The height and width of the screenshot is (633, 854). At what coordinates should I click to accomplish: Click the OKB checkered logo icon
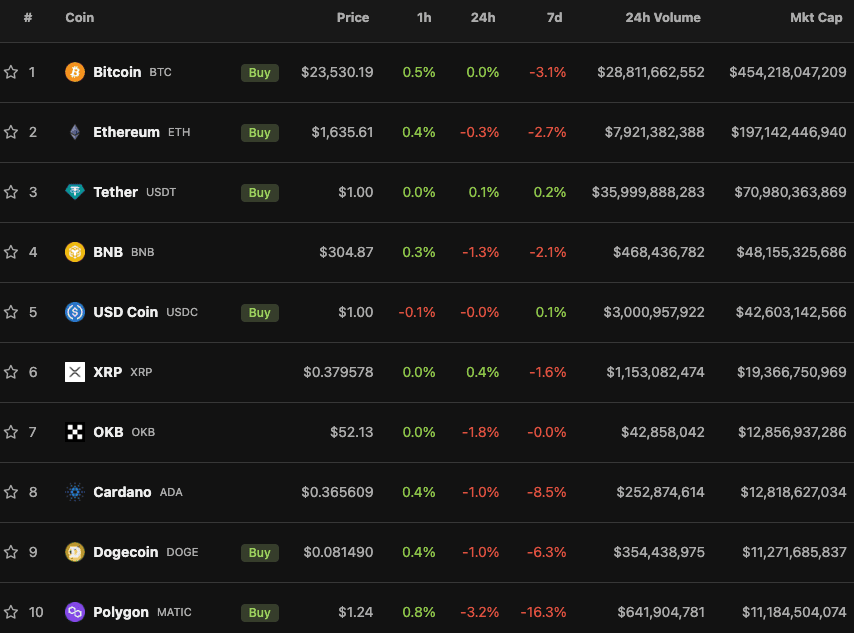[x=75, y=432]
